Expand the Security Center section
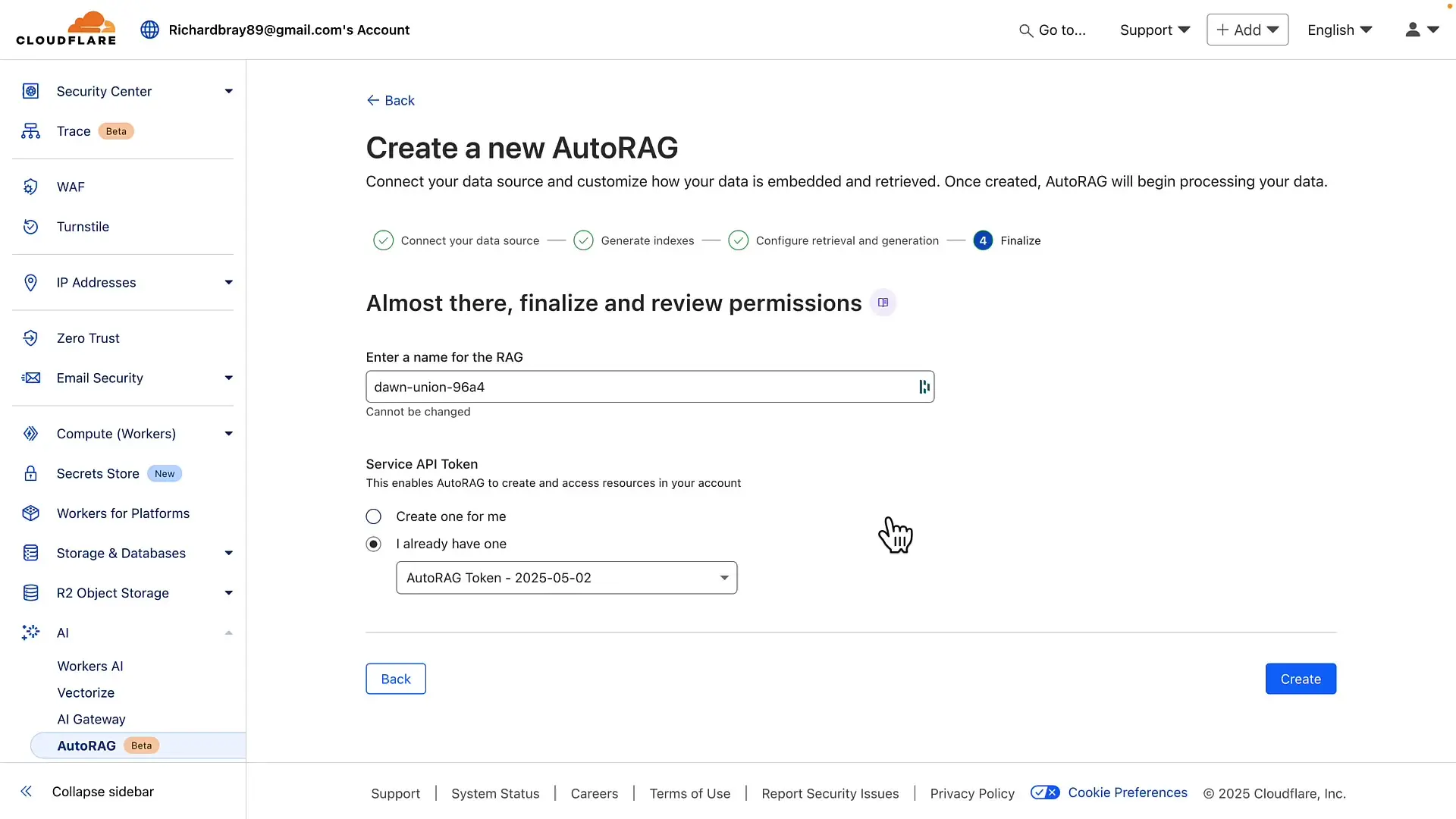Viewport: 1456px width, 819px height. pyautogui.click(x=228, y=91)
